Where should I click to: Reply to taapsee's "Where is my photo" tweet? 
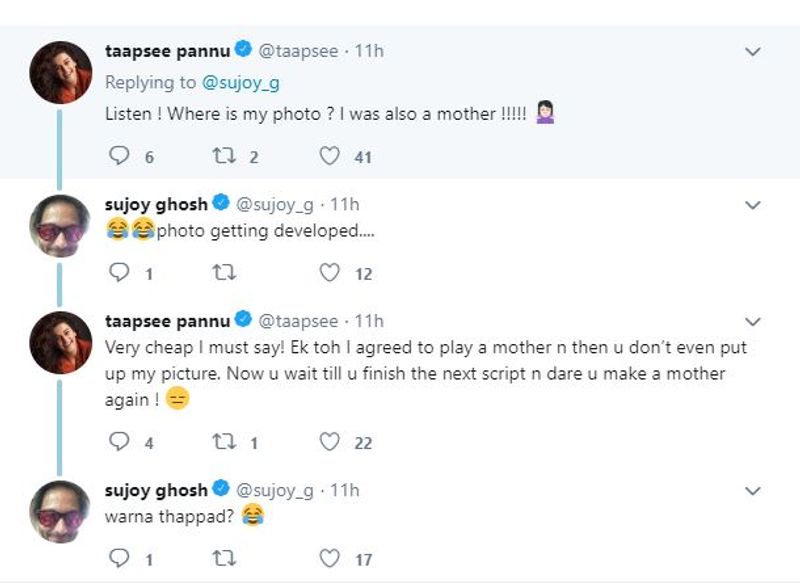click(x=118, y=156)
